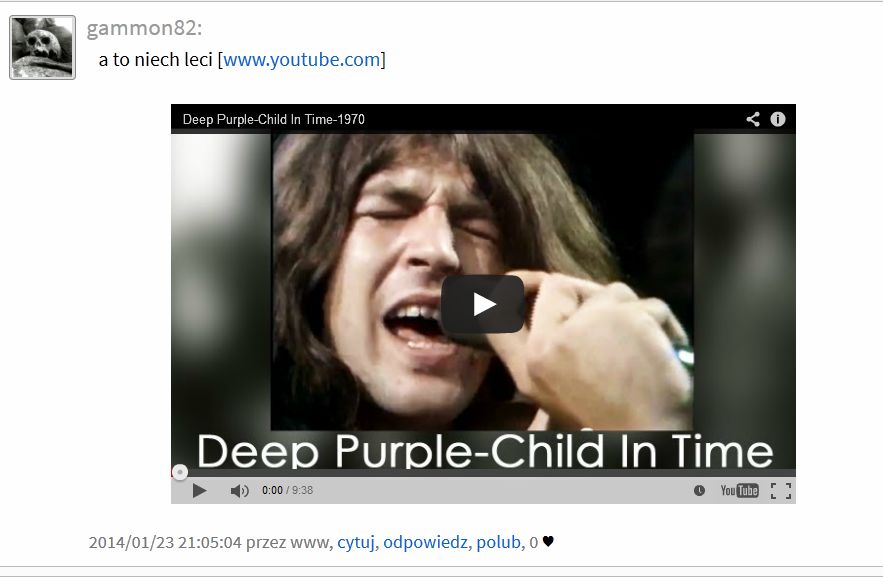Open the gammon82 skull avatar
883x578 pixels.
point(42,47)
